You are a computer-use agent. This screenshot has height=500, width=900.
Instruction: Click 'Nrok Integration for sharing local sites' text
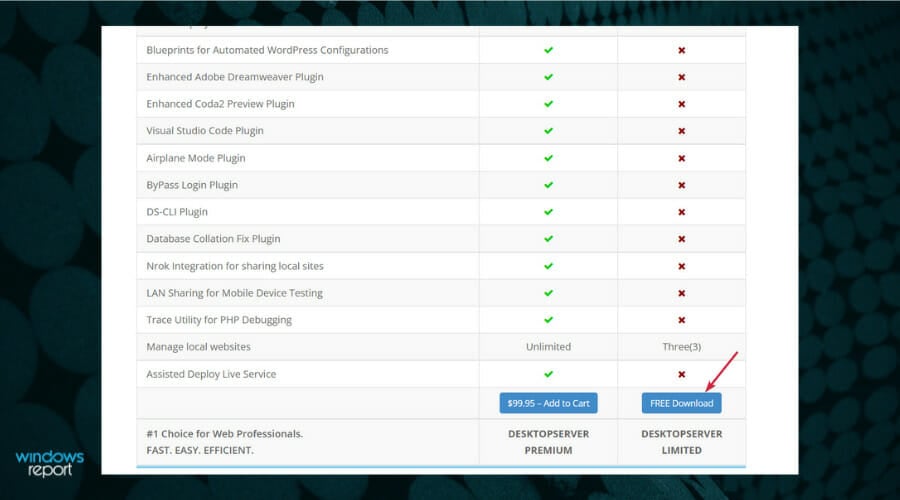tap(235, 266)
